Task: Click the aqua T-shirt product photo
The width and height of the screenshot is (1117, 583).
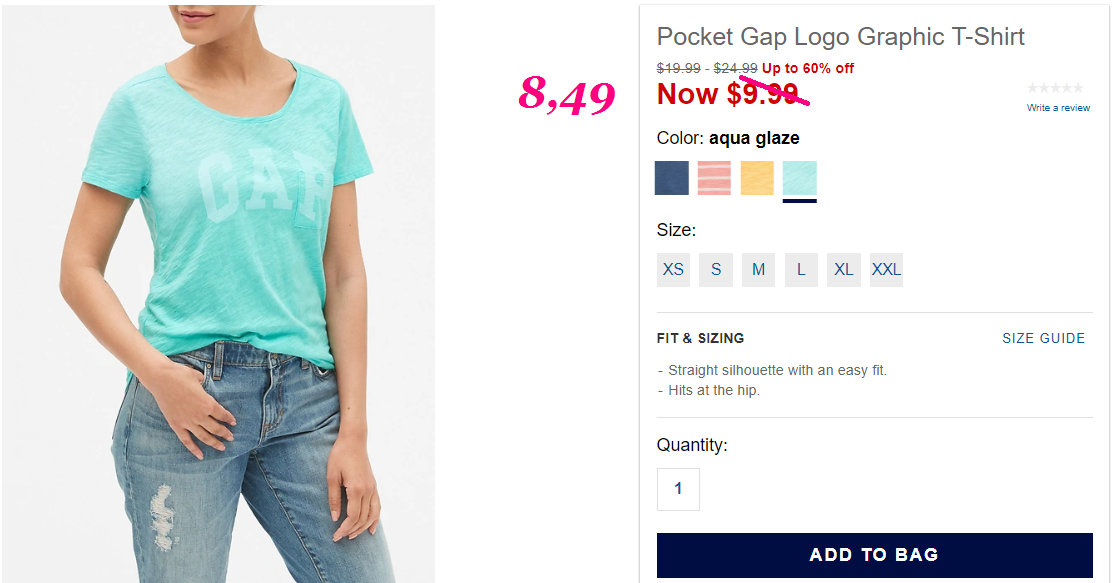Action: pyautogui.click(x=218, y=294)
